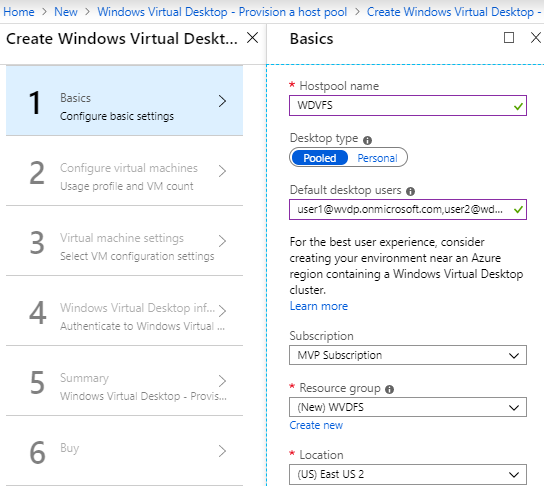Close the Create Windows Virtual Desktop blade
Image resolution: width=544 pixels, height=486 pixels.
253,37
